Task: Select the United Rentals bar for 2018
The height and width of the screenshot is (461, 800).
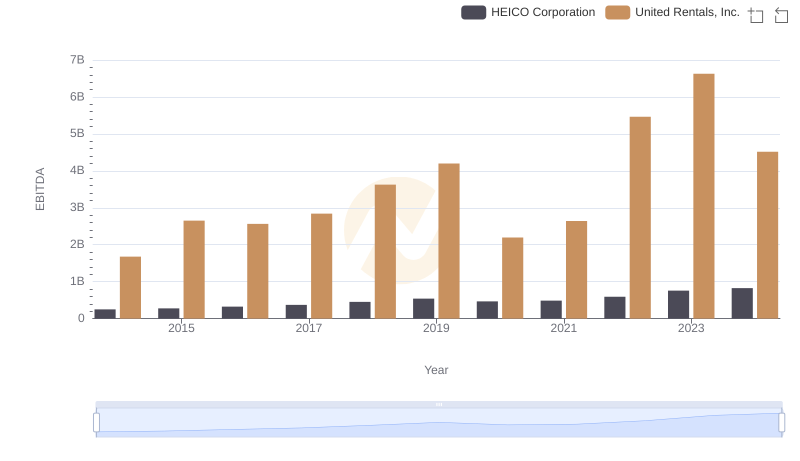Action: coord(385,252)
